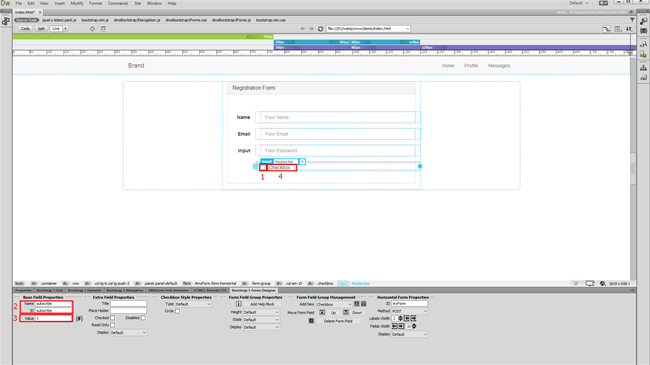Click the move down arrow icon before Down

tap(346, 312)
